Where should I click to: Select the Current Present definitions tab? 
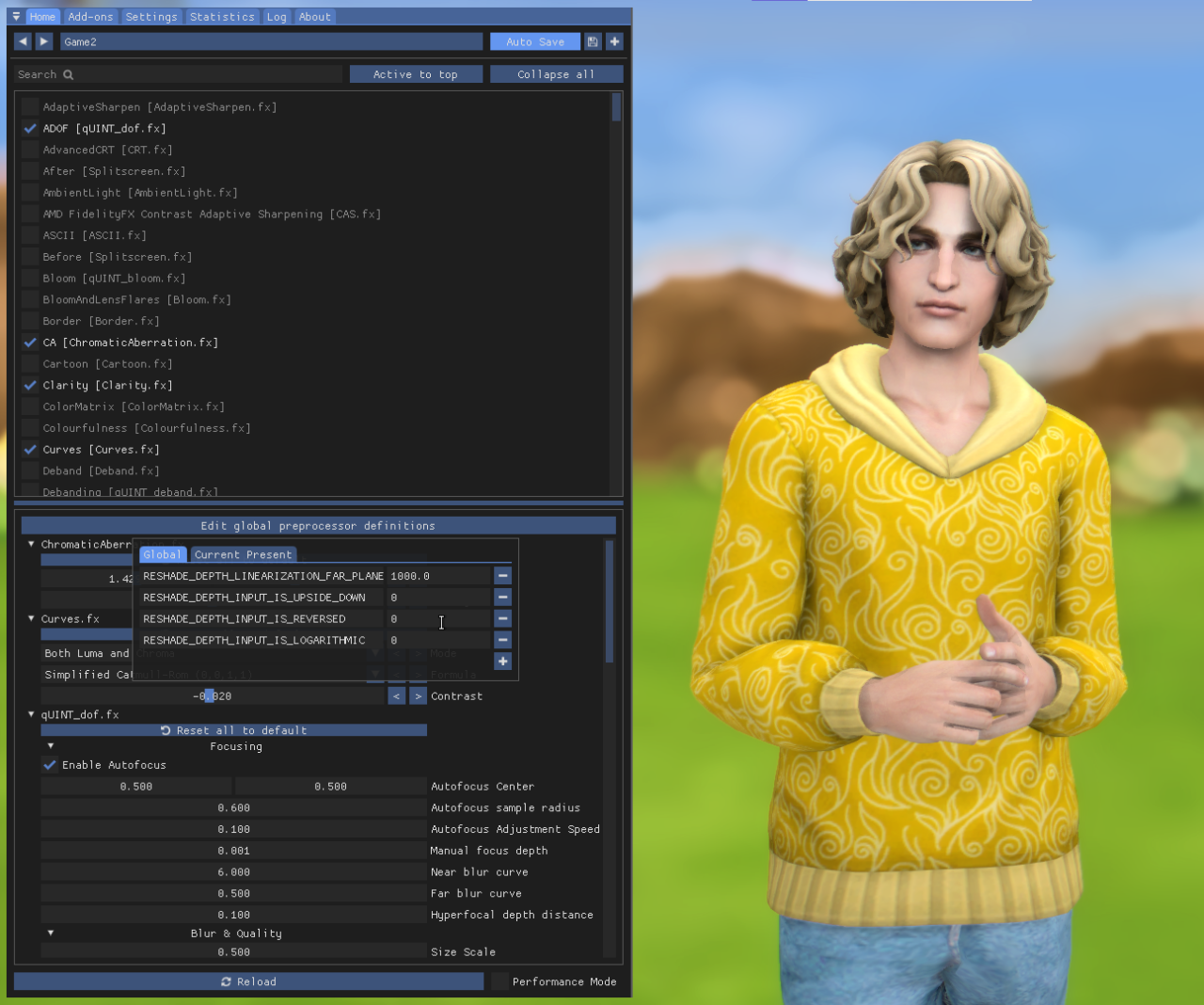pyautogui.click(x=244, y=554)
